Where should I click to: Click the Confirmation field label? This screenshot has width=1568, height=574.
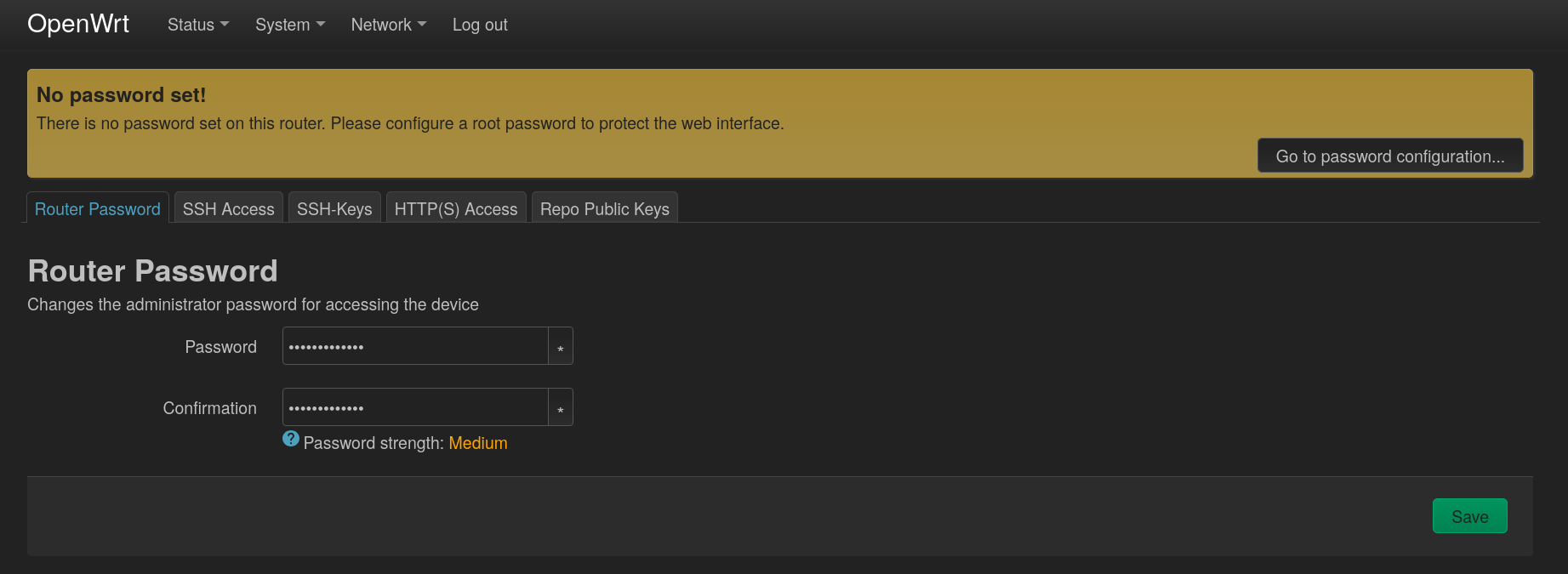coord(209,408)
